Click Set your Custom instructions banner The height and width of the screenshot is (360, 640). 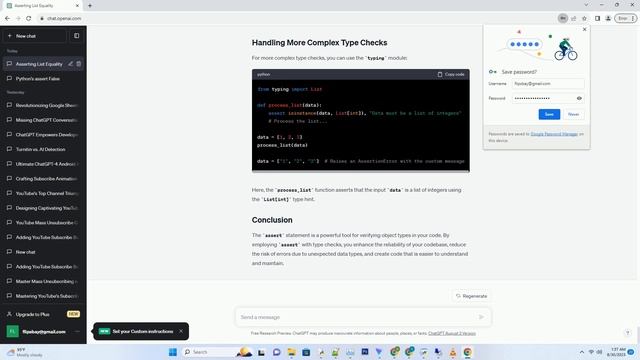point(142,331)
